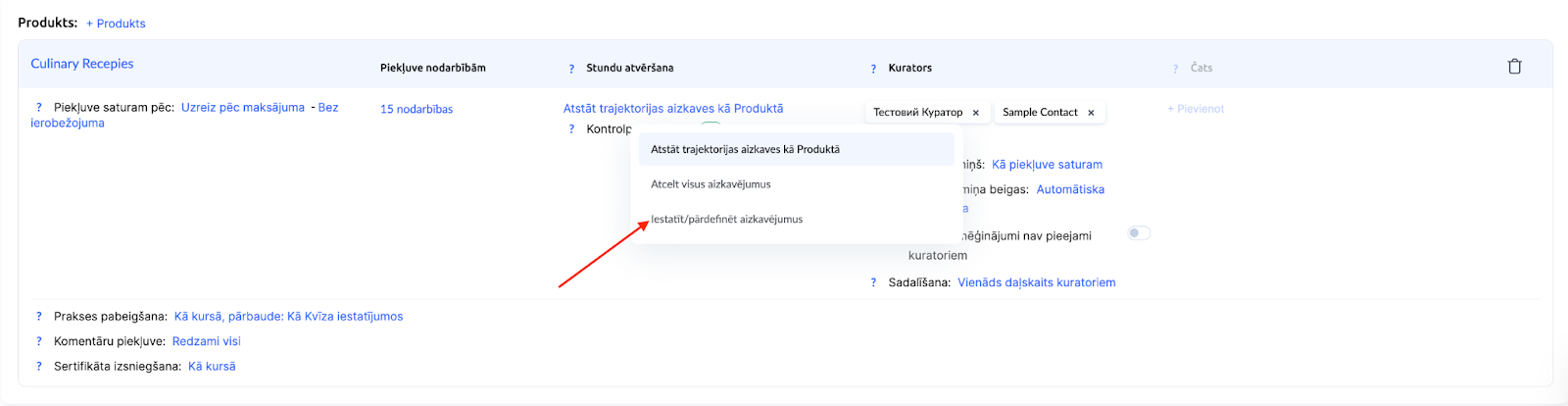Click help icon beside Sertifikāta izsniegšana
The width and height of the screenshot is (1568, 406).
pyautogui.click(x=39, y=367)
